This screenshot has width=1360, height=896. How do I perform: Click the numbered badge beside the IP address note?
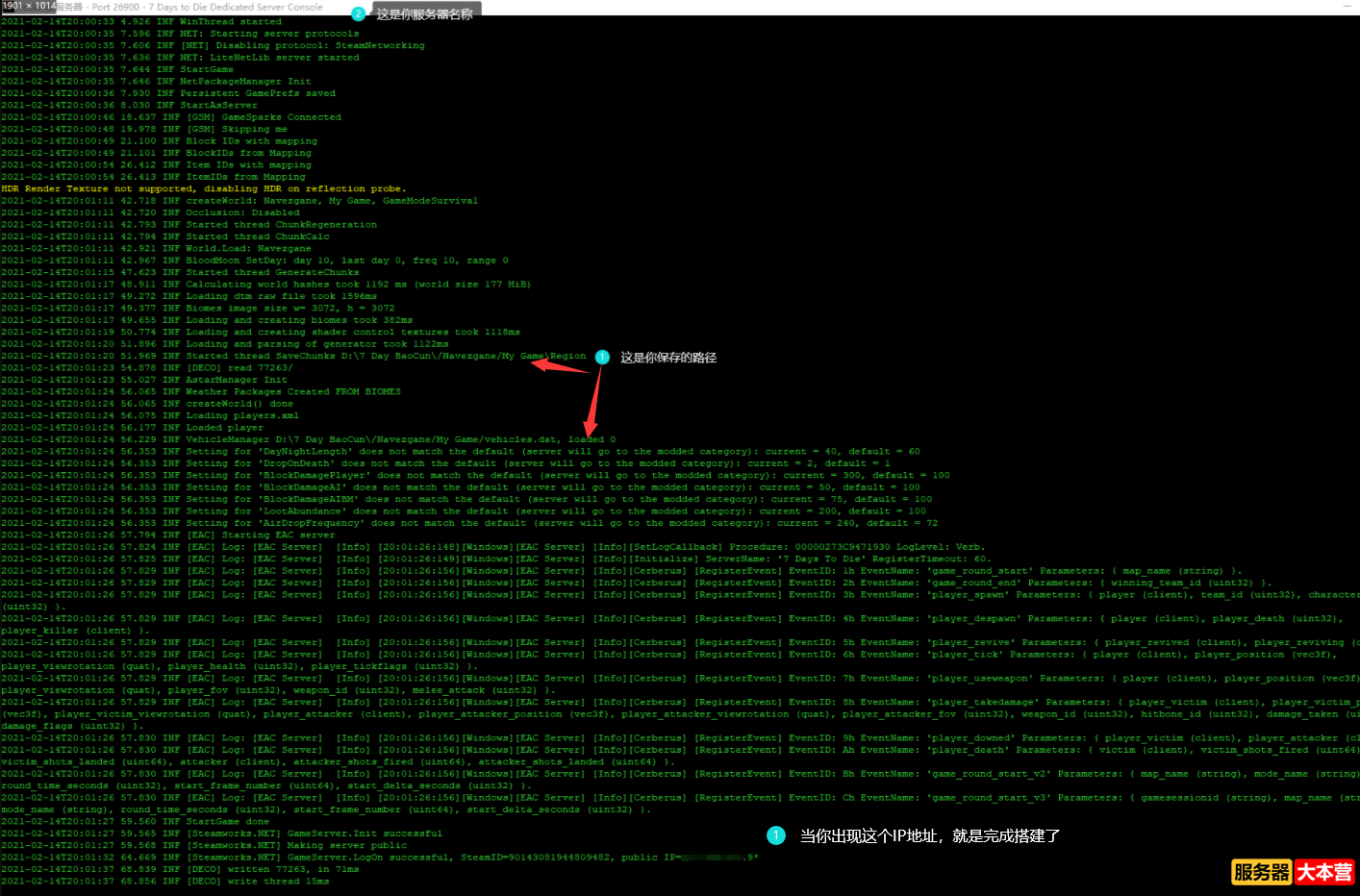pos(776,836)
